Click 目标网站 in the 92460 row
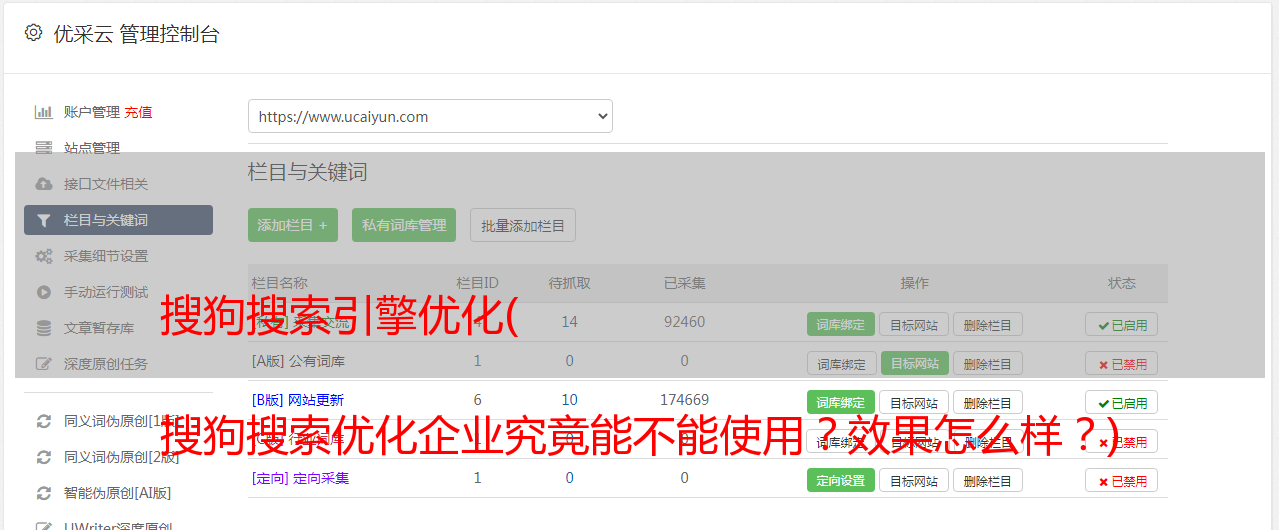Image resolution: width=1279 pixels, height=530 pixels. (914, 324)
